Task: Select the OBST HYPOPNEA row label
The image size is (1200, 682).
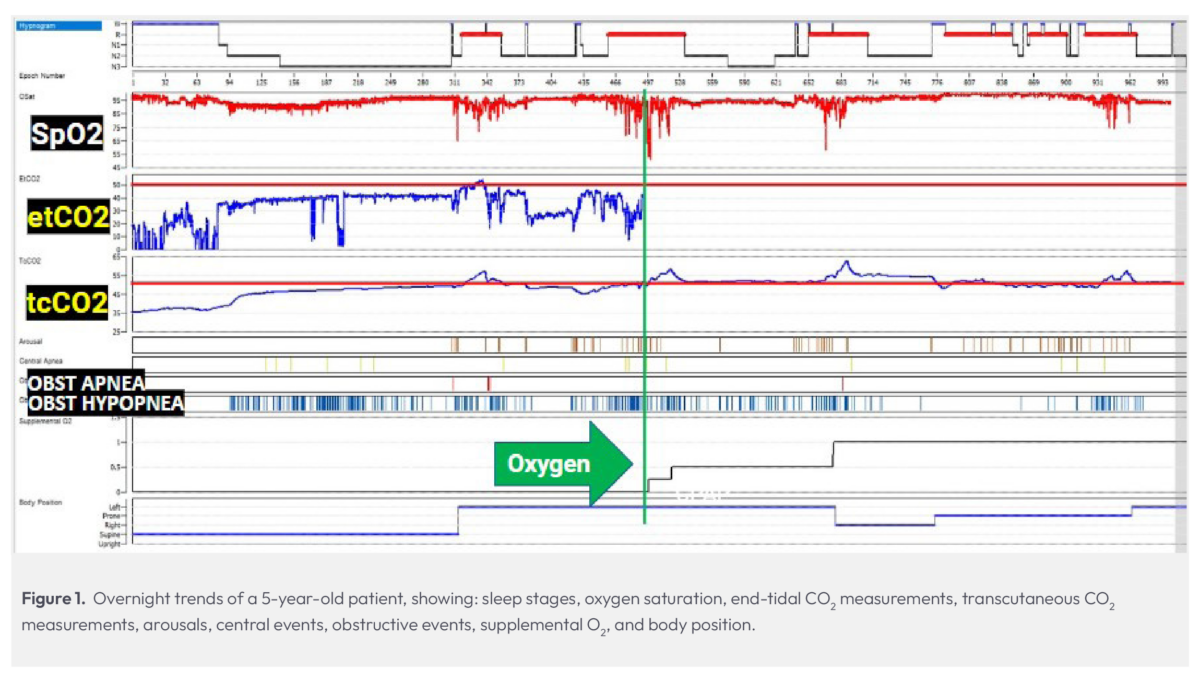Action: click(105, 403)
